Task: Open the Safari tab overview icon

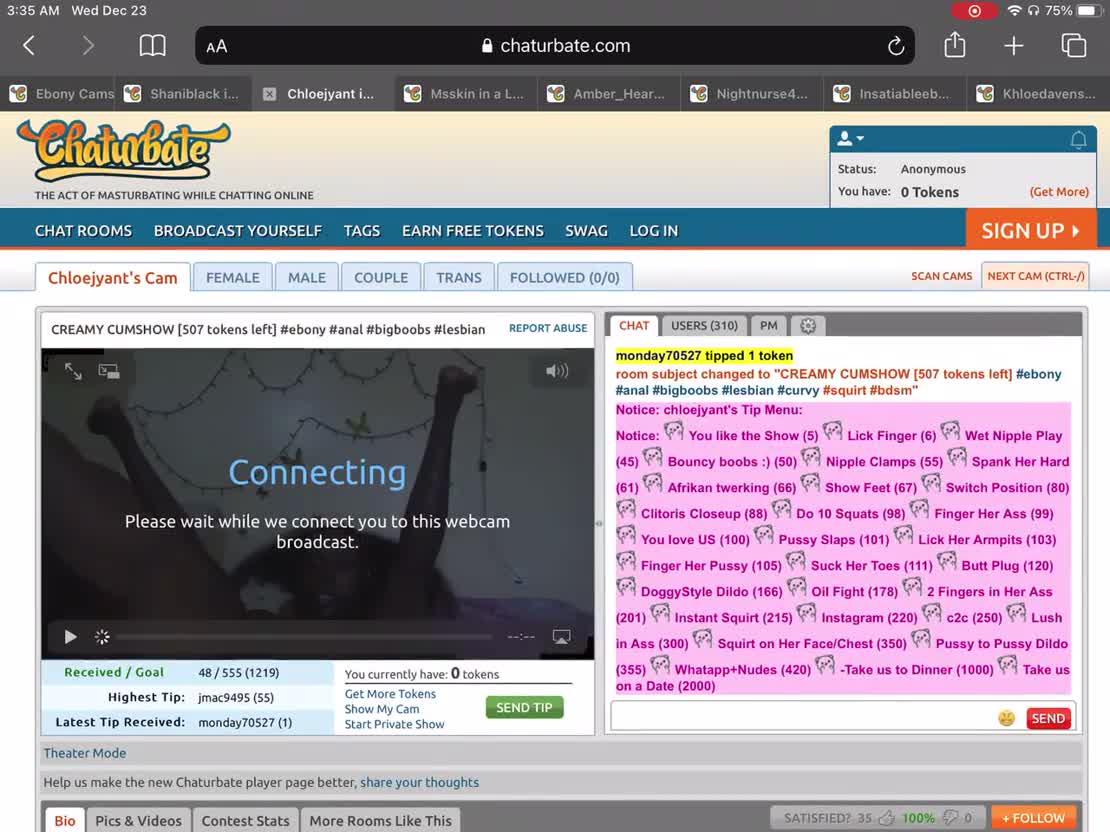Action: click(1073, 46)
